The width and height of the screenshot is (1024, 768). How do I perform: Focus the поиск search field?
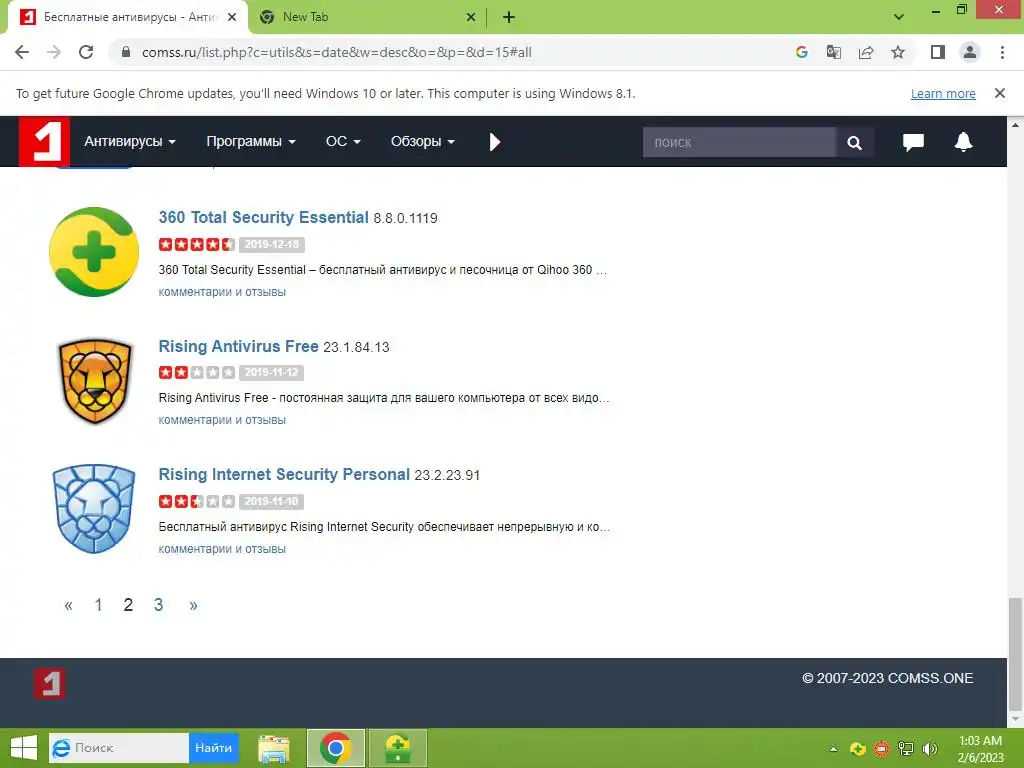coord(739,142)
